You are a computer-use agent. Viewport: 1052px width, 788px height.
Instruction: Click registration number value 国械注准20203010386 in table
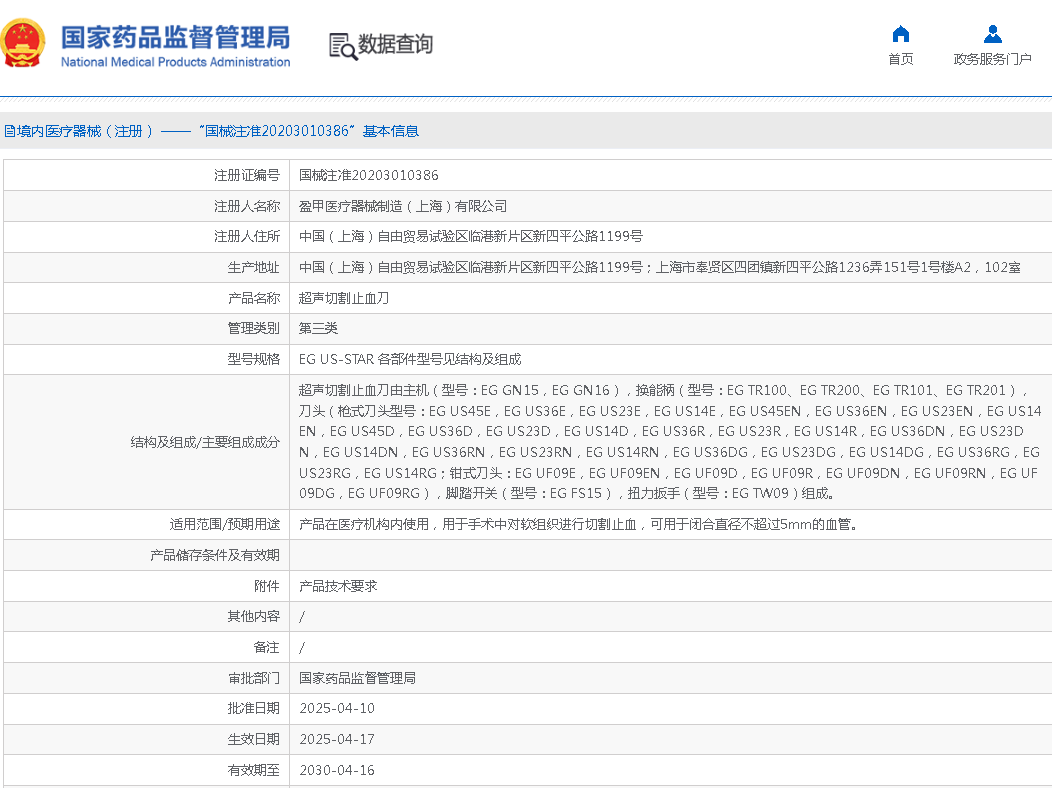click(x=368, y=175)
